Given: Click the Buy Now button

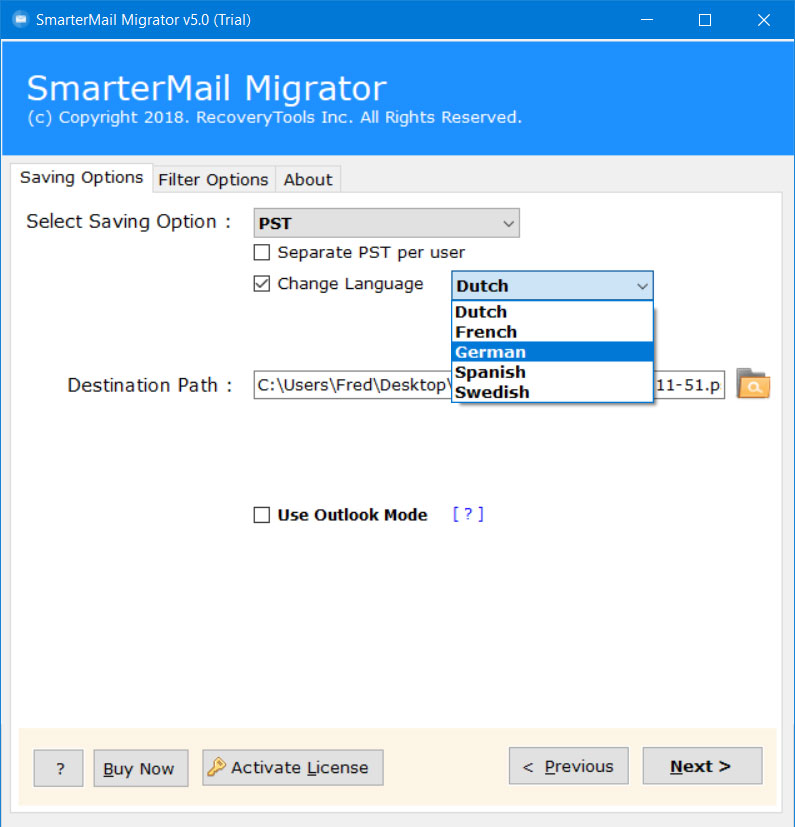Looking at the screenshot, I should (141, 768).
